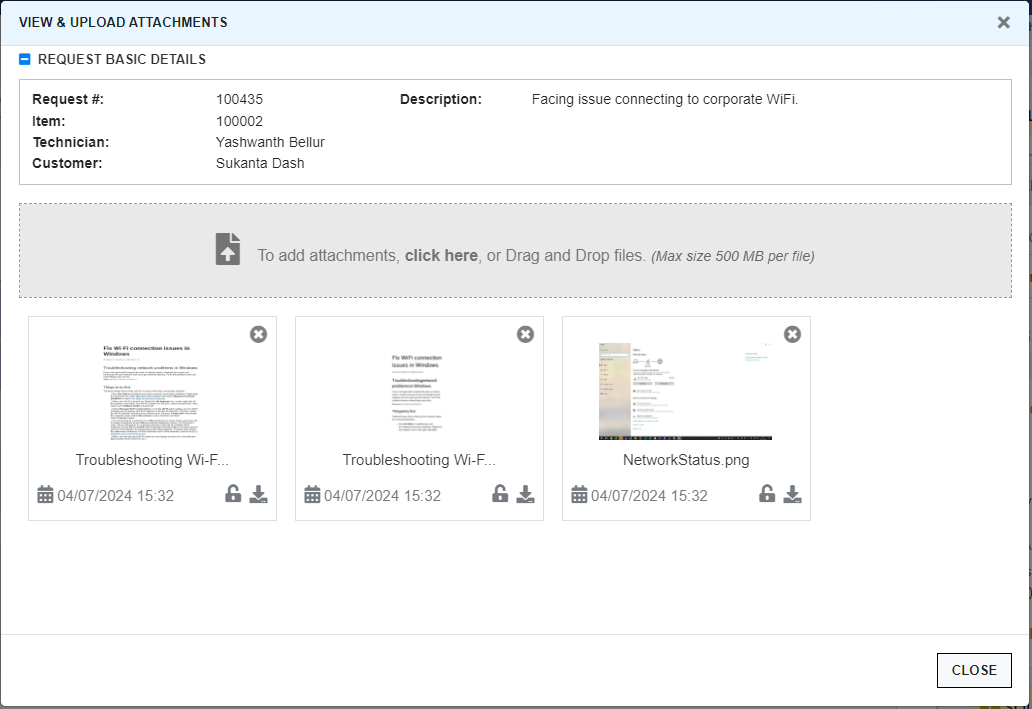Toggle lock on first Troubleshooting attachment
Viewport: 1032px width, 709px height.
pyautogui.click(x=233, y=494)
